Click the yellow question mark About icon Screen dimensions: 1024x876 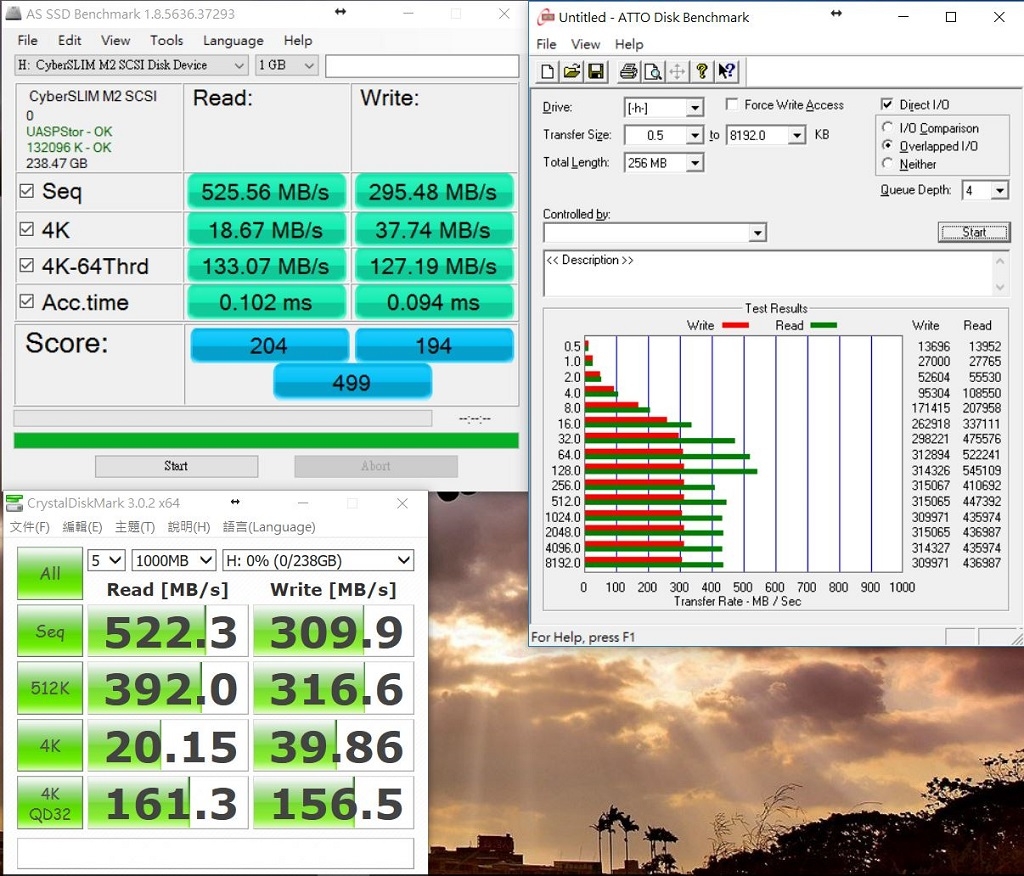click(x=701, y=71)
